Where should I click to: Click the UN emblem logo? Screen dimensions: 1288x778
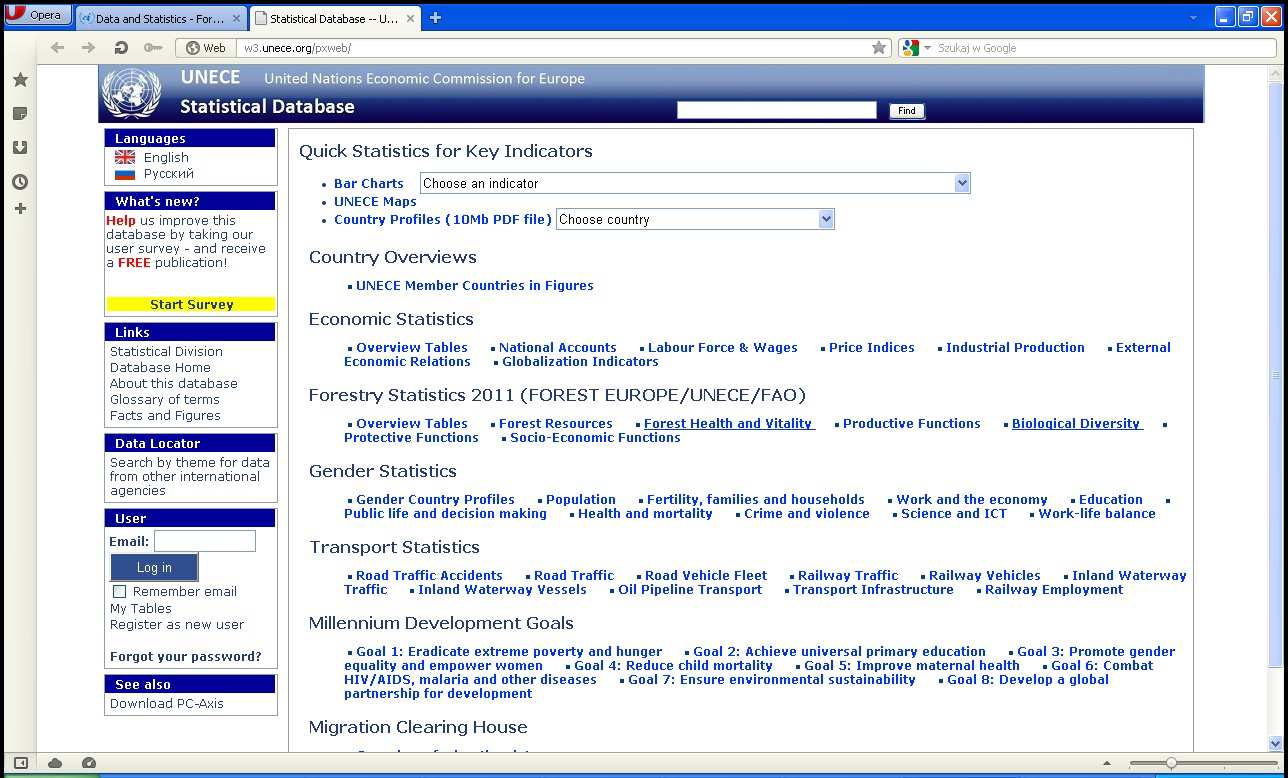coord(131,92)
